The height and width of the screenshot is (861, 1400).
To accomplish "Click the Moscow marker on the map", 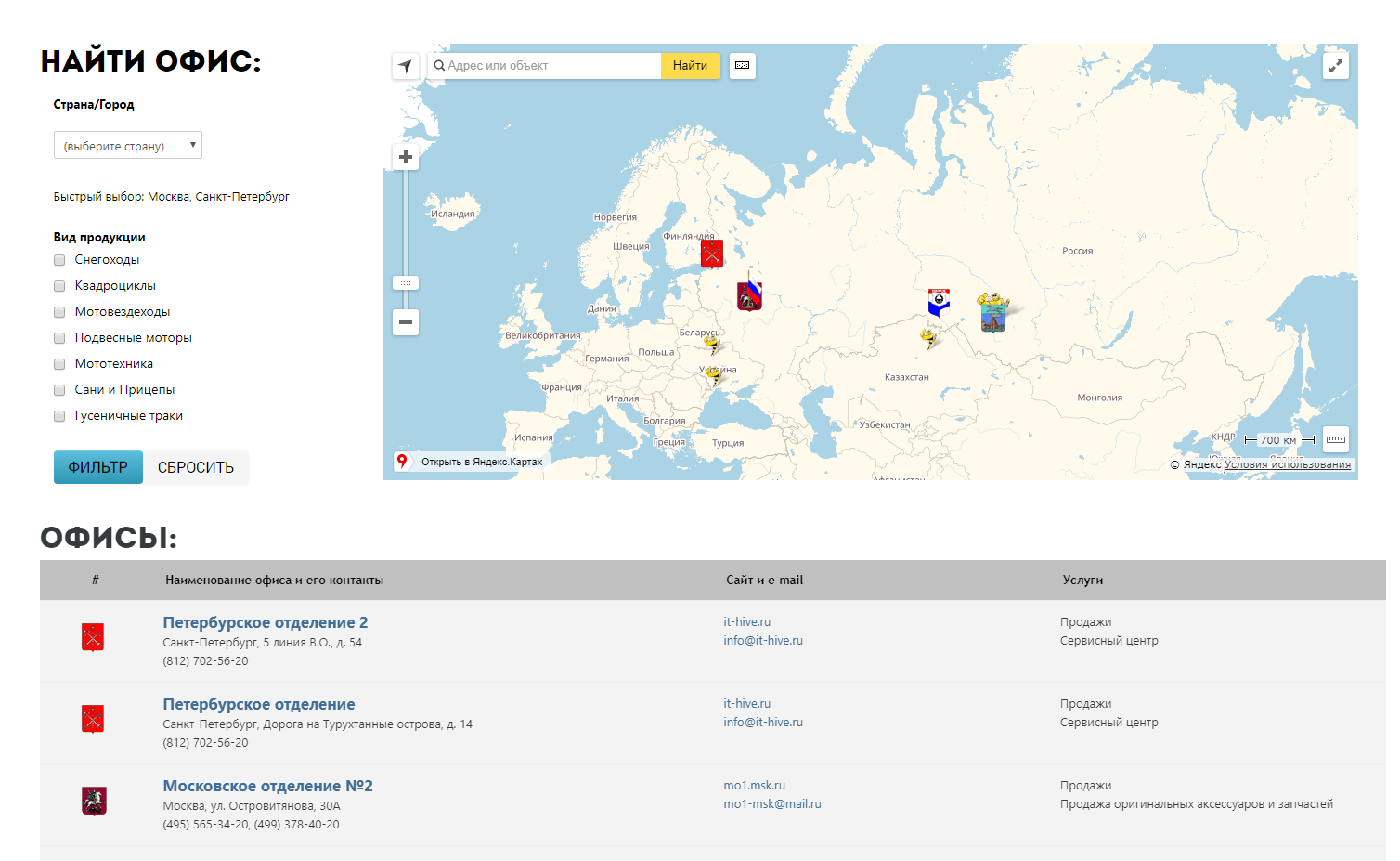I will tap(749, 296).
